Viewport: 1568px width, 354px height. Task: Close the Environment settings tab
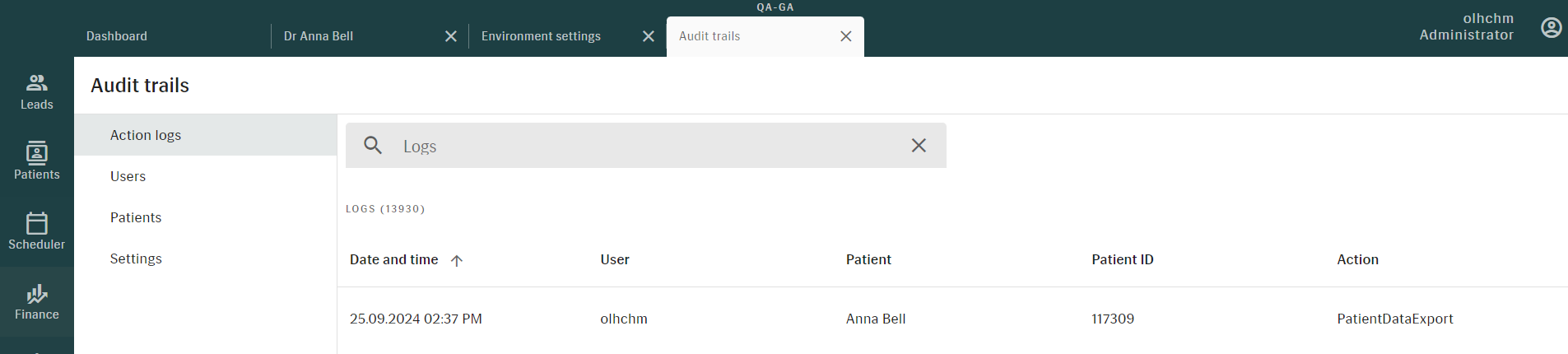point(649,36)
